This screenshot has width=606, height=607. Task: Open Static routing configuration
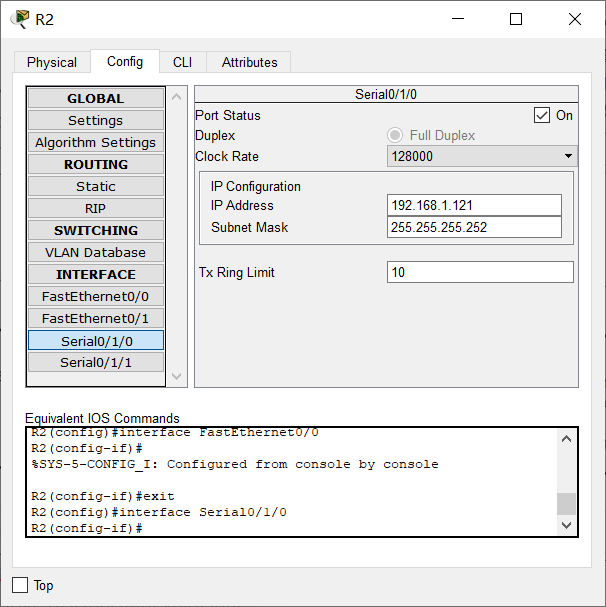pyautogui.click(x=96, y=186)
